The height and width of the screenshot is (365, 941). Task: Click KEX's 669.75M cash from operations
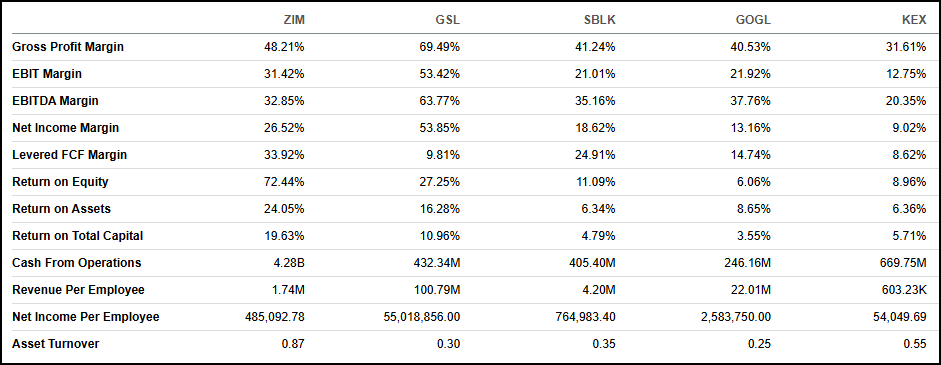click(x=904, y=263)
